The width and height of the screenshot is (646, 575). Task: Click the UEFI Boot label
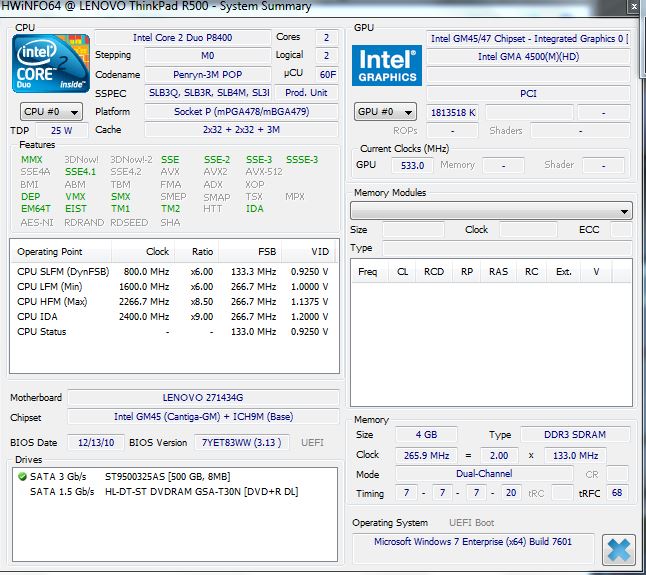click(x=471, y=523)
